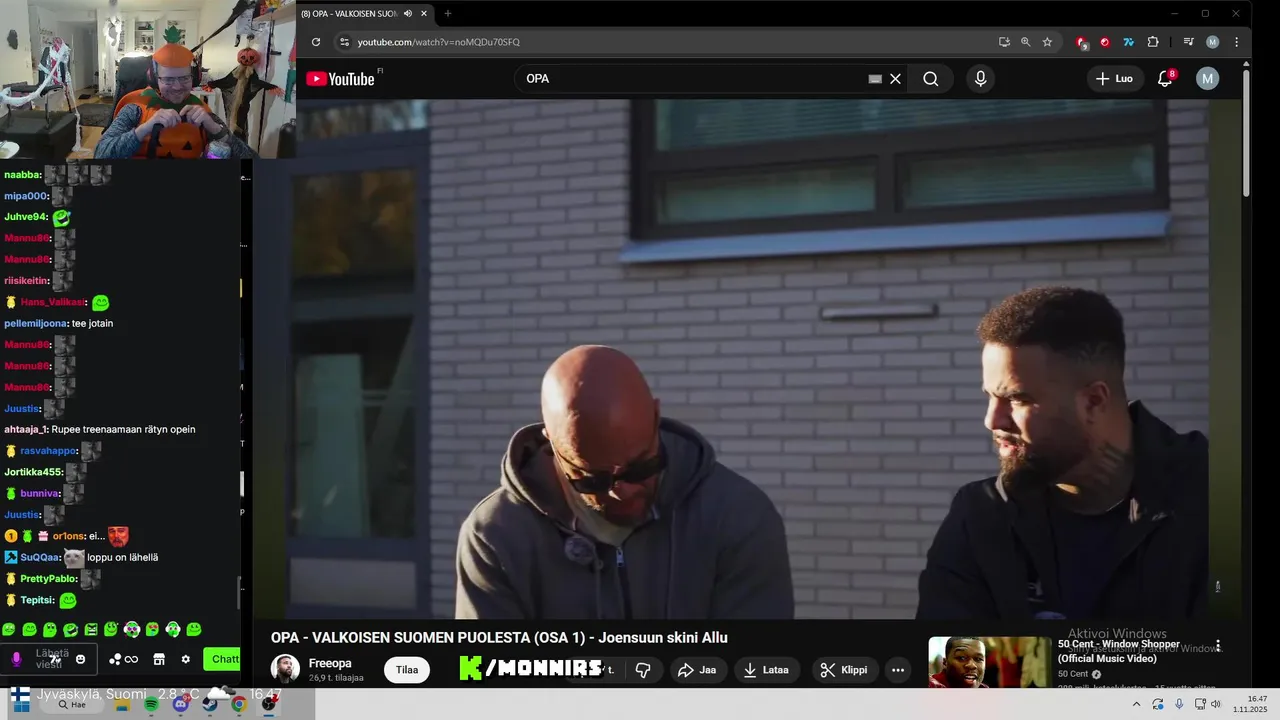Start voice search with microphone icon
1280x720 pixels.
[980, 79]
